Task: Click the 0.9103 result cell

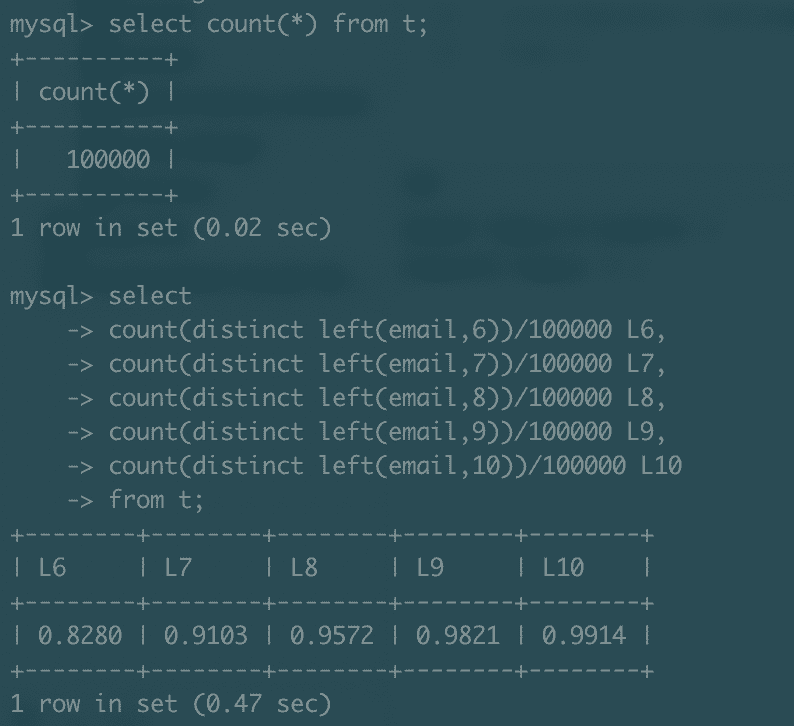Action: pyautogui.click(x=206, y=636)
